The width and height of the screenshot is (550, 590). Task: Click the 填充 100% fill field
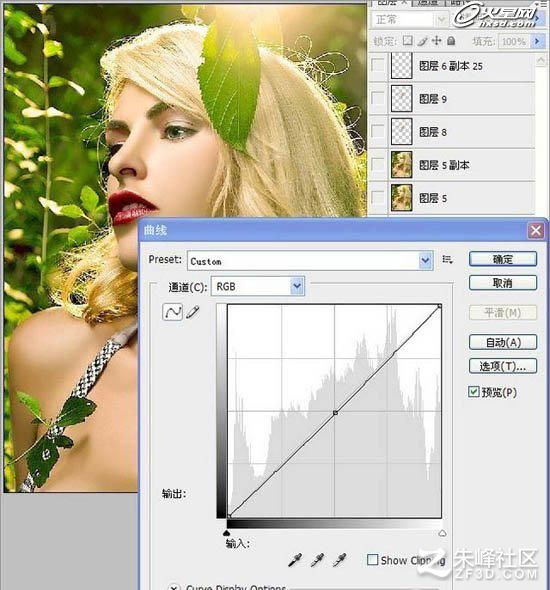pos(514,41)
